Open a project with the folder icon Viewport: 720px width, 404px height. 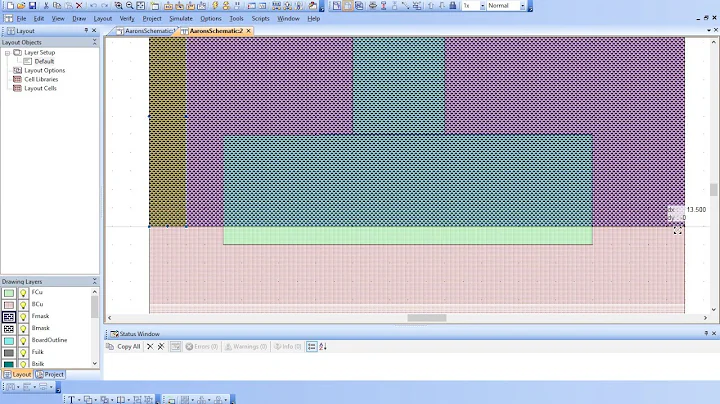(21, 6)
